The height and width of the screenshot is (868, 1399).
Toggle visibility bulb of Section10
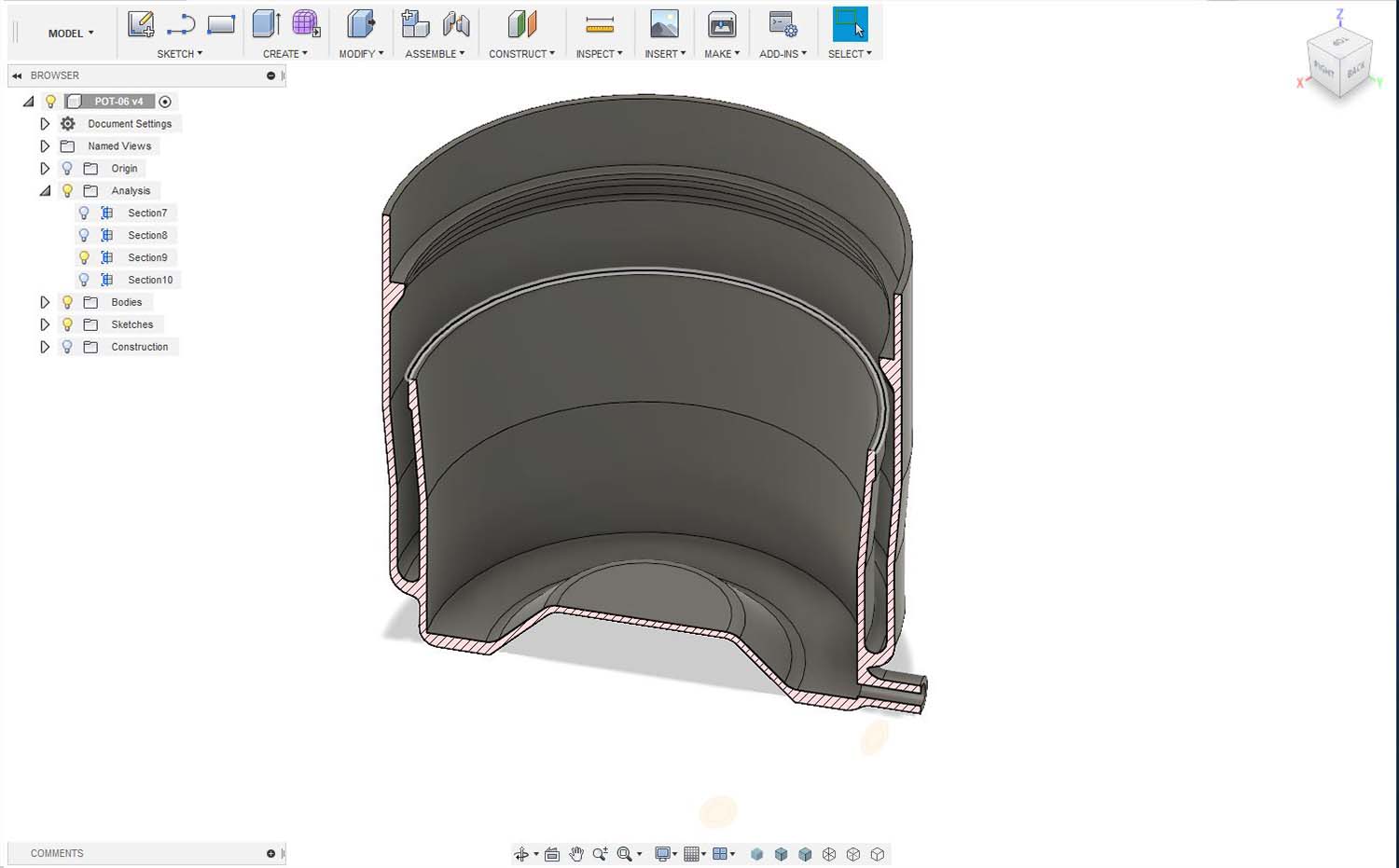84,280
